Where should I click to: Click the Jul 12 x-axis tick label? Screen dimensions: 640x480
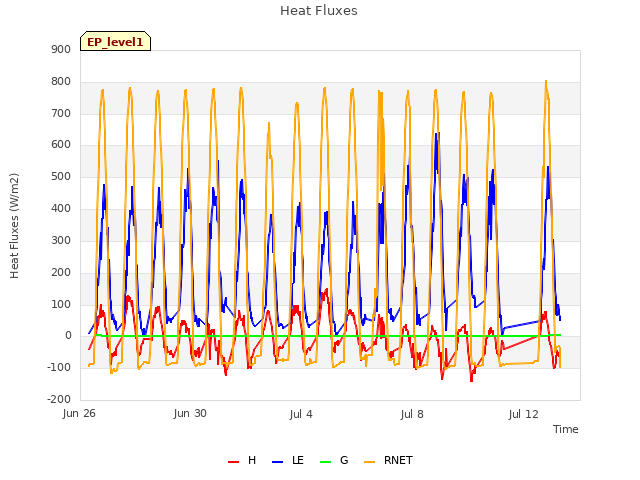click(524, 414)
